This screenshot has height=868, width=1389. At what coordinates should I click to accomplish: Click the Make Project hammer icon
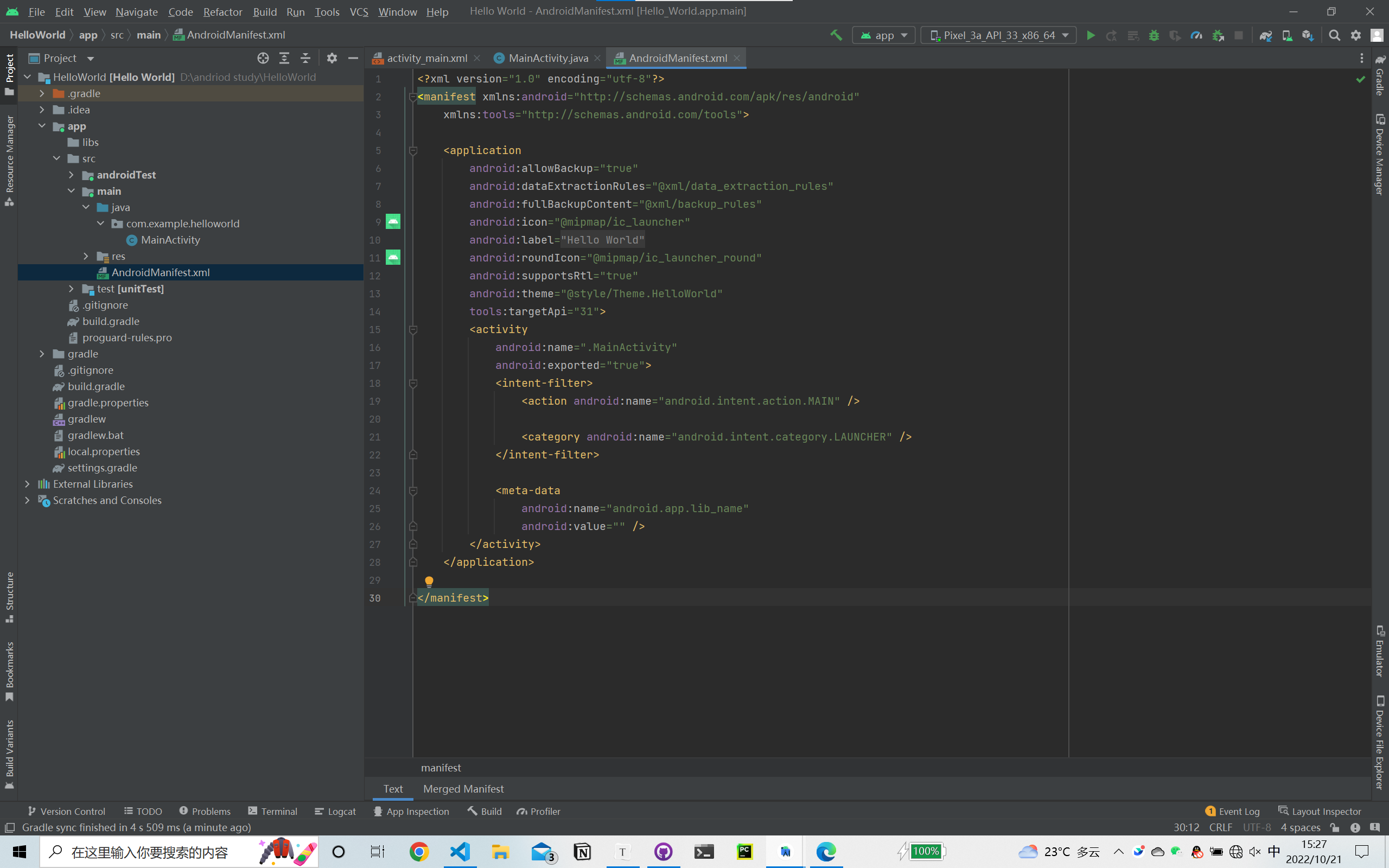click(836, 36)
